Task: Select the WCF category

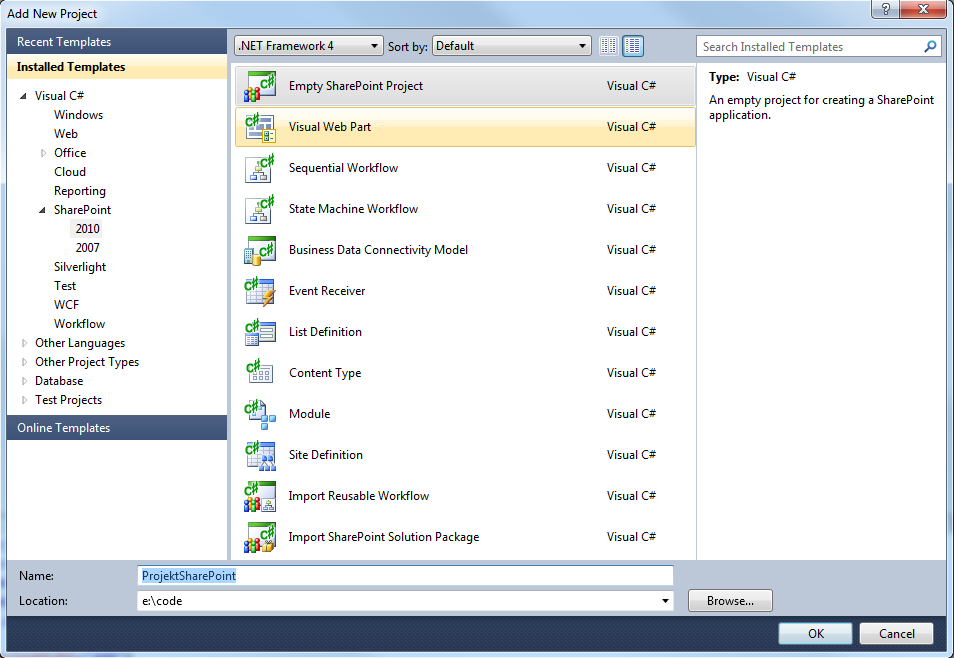Action: pos(66,305)
